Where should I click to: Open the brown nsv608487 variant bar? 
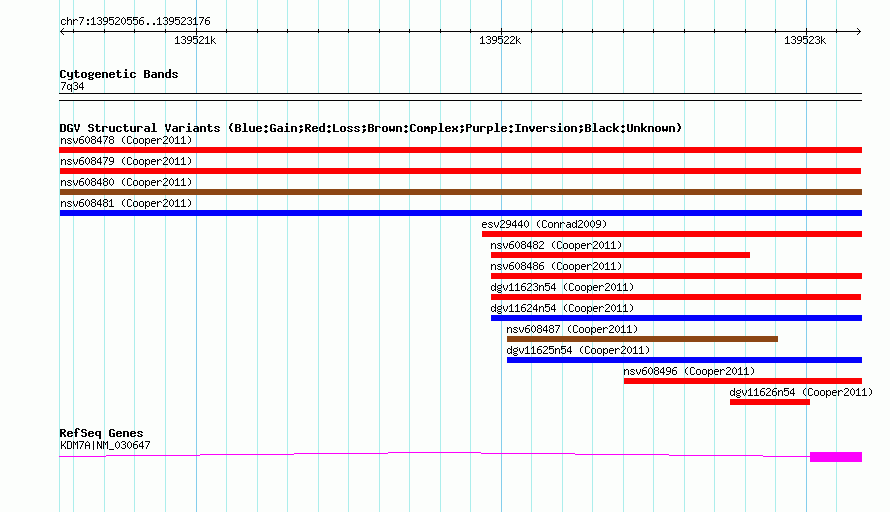pyautogui.click(x=642, y=339)
